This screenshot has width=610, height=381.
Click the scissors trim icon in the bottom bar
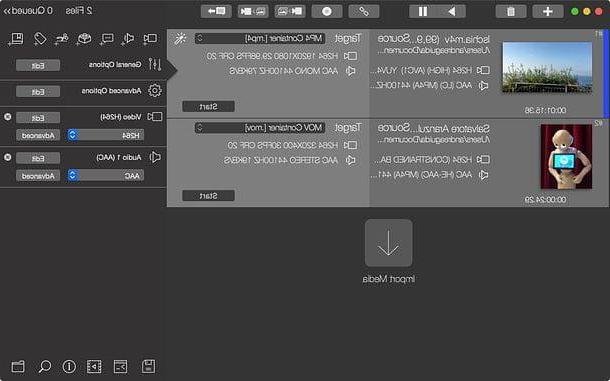point(121,366)
